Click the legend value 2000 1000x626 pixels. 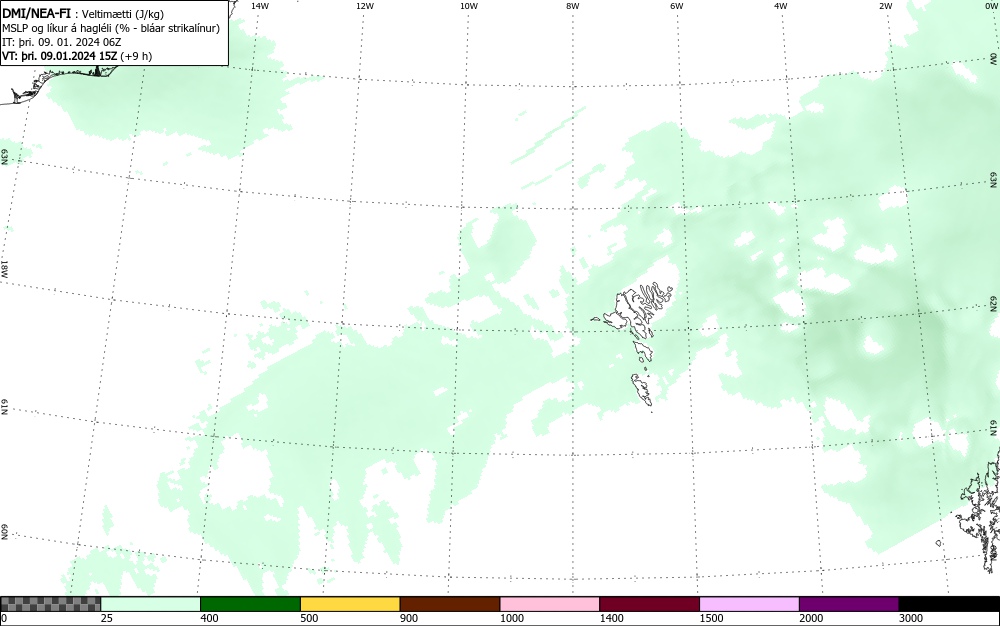(811, 618)
